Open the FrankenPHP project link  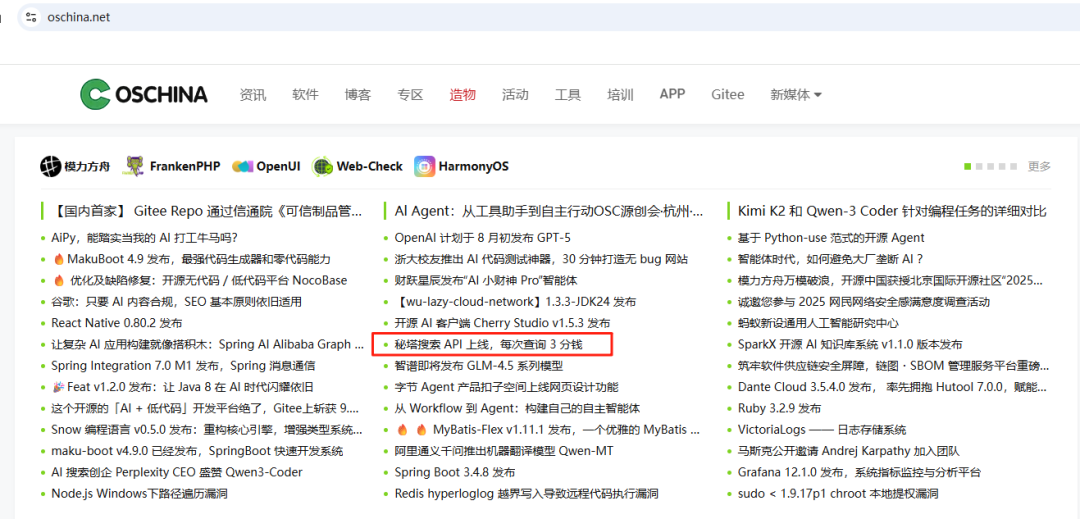pyautogui.click(x=172, y=167)
